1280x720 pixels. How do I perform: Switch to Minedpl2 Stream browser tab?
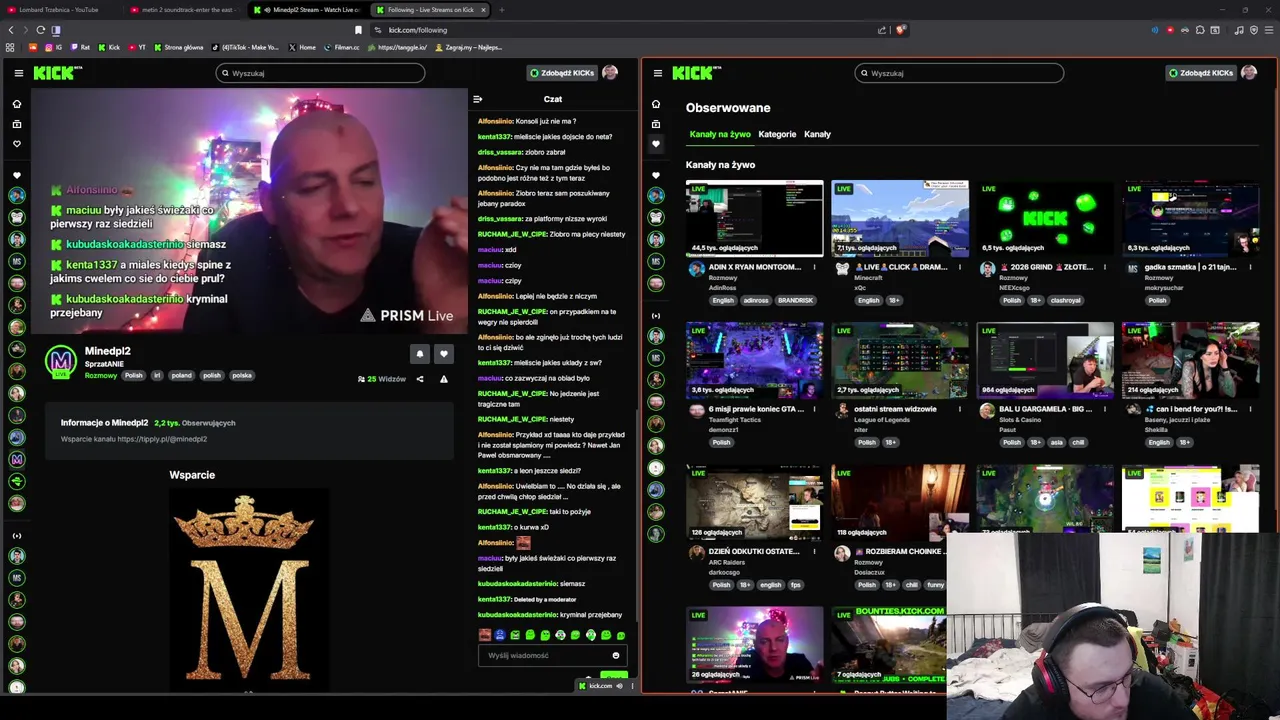click(x=307, y=10)
